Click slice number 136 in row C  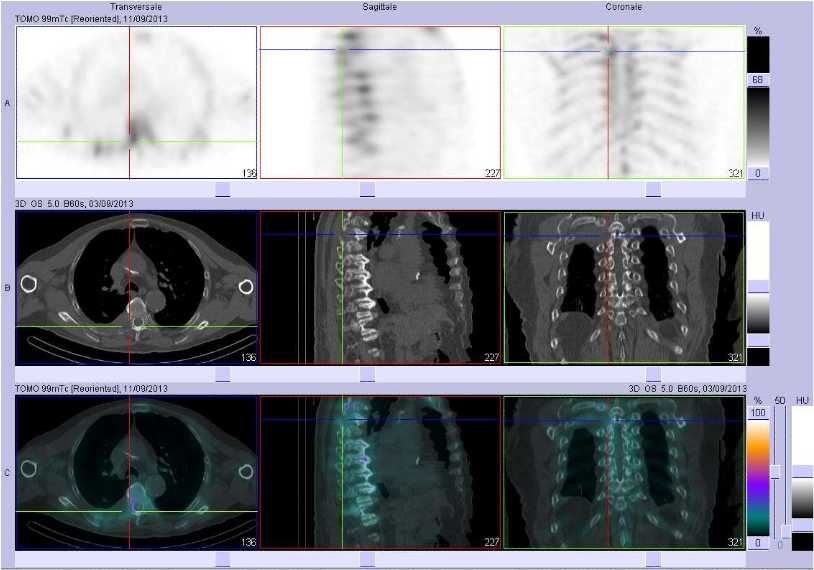click(249, 542)
